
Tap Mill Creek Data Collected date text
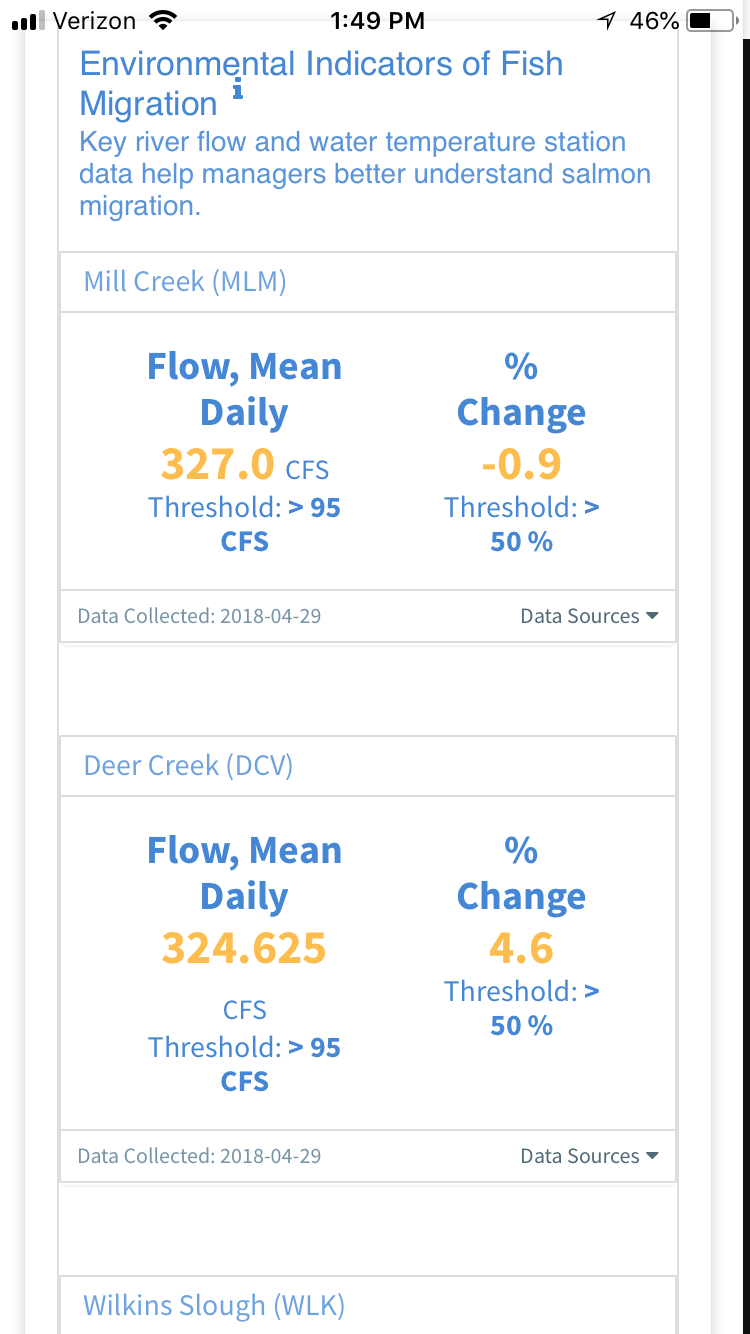199,616
